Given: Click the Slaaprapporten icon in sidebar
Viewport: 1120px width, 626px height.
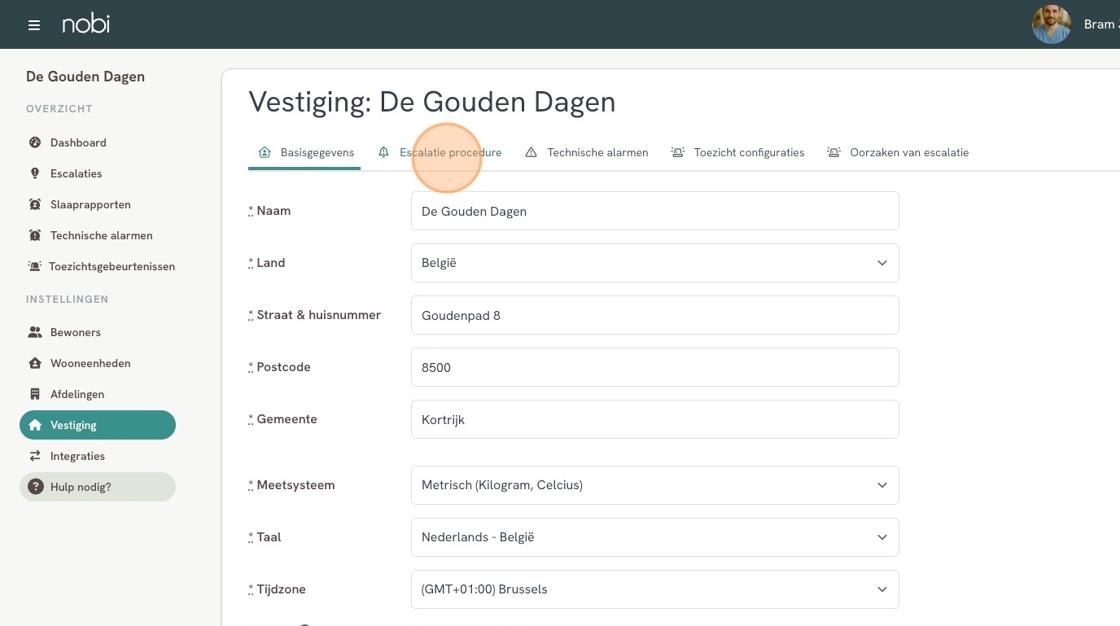Looking at the screenshot, I should [35, 205].
